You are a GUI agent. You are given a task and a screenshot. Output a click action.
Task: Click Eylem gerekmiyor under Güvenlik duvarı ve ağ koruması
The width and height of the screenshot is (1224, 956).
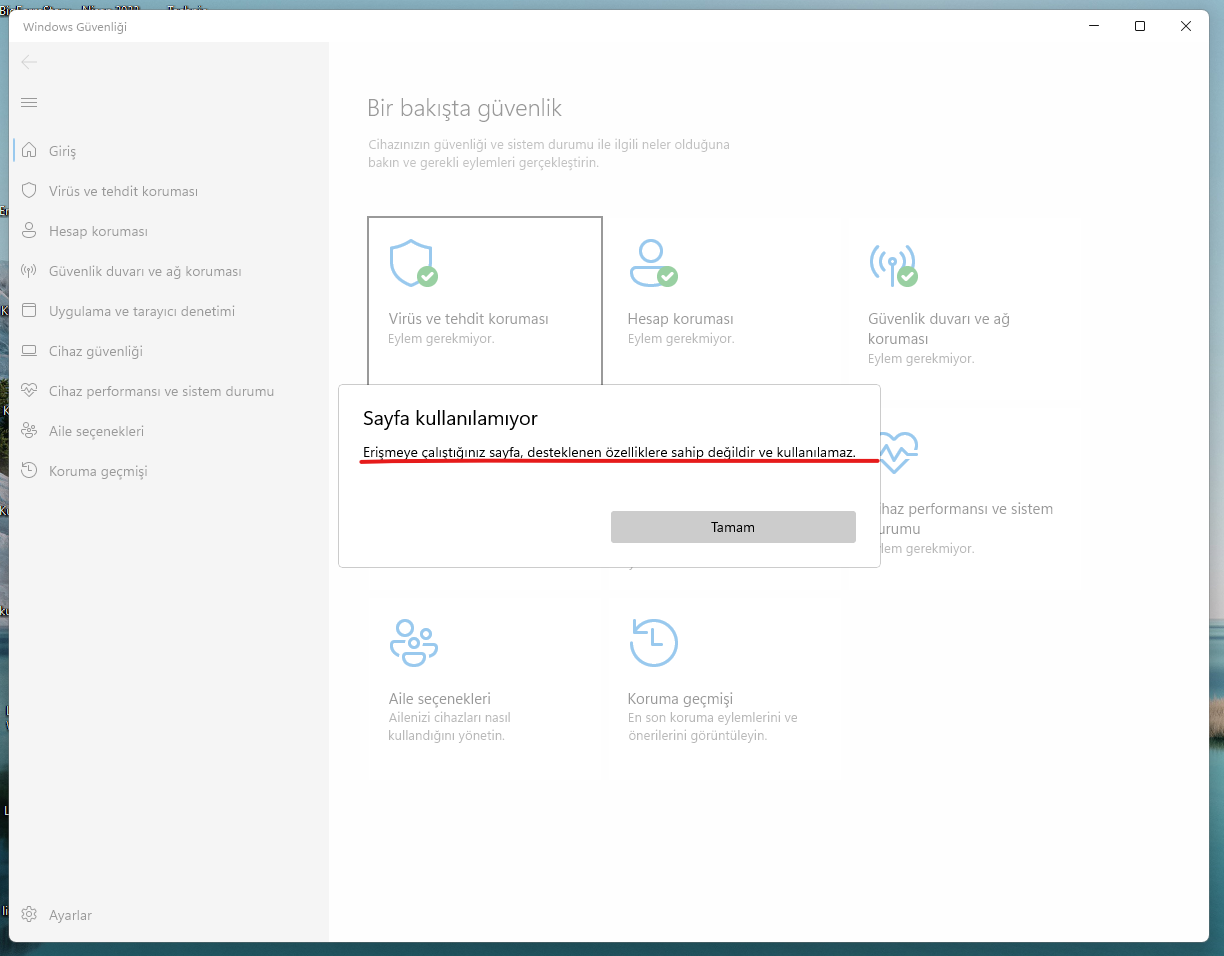921,358
